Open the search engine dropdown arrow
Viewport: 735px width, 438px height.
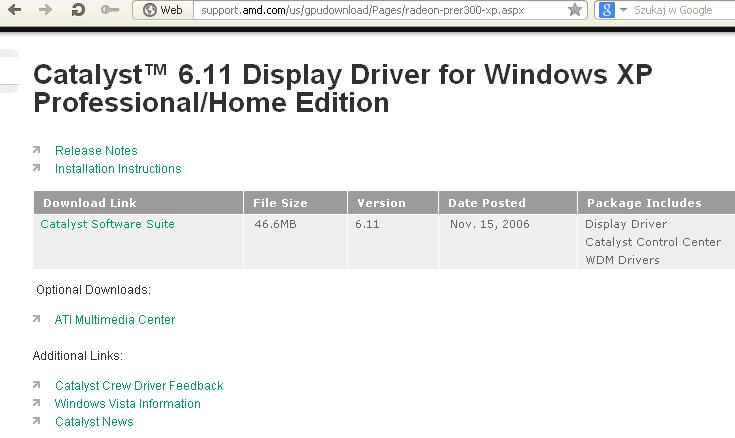(x=623, y=9)
